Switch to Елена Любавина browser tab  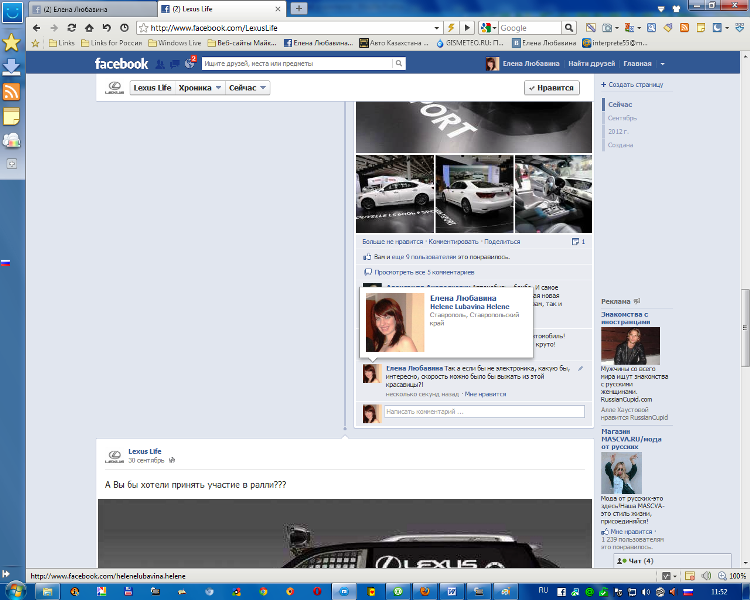tap(92, 9)
